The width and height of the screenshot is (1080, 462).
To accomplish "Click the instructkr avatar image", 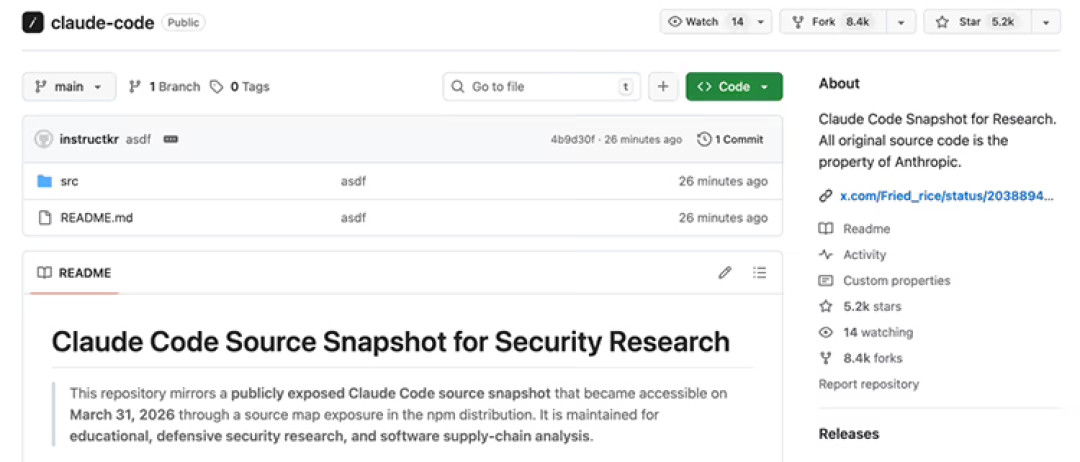I will (43, 139).
